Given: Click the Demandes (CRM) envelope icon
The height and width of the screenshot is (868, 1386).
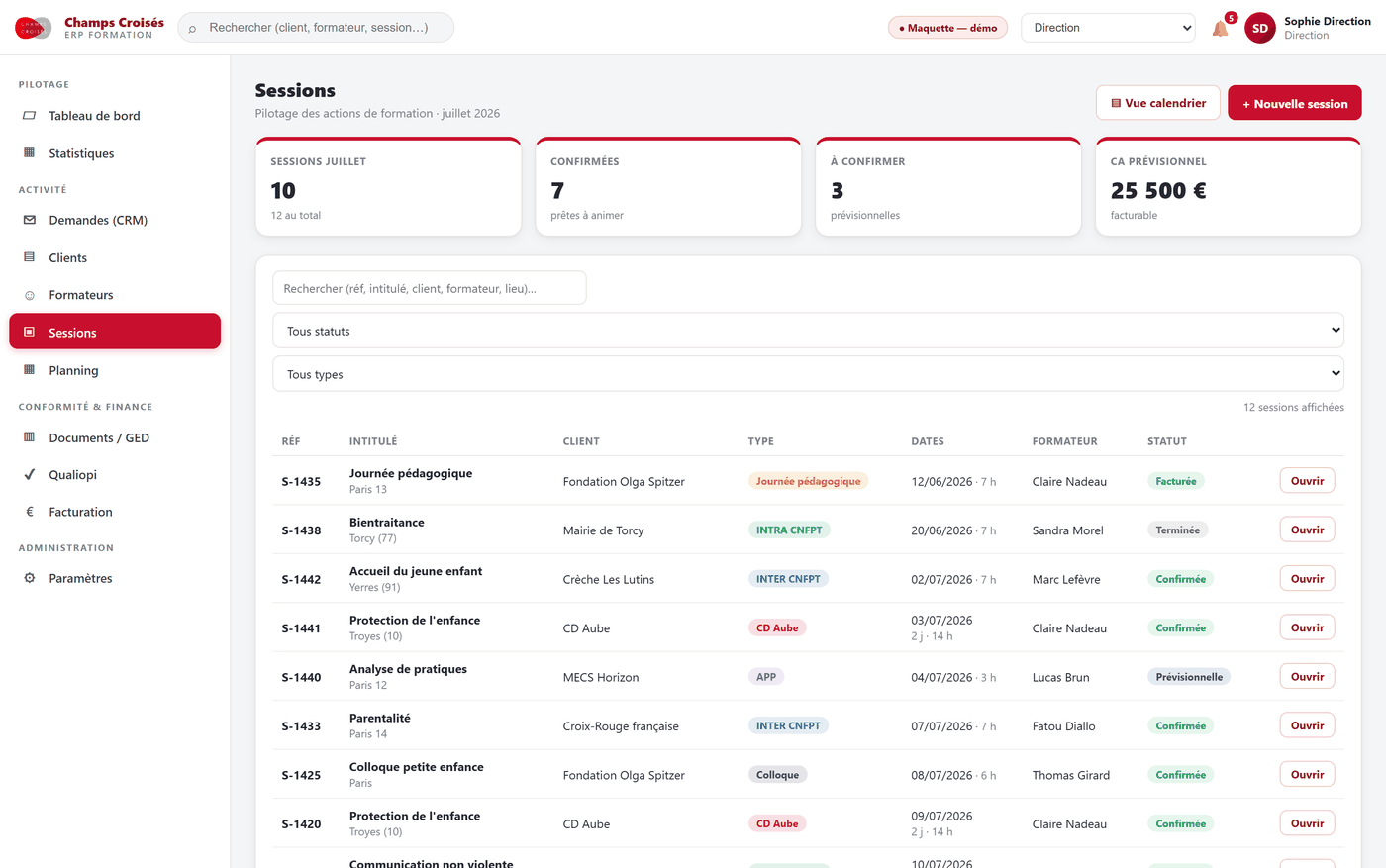Looking at the screenshot, I should click(x=29, y=220).
